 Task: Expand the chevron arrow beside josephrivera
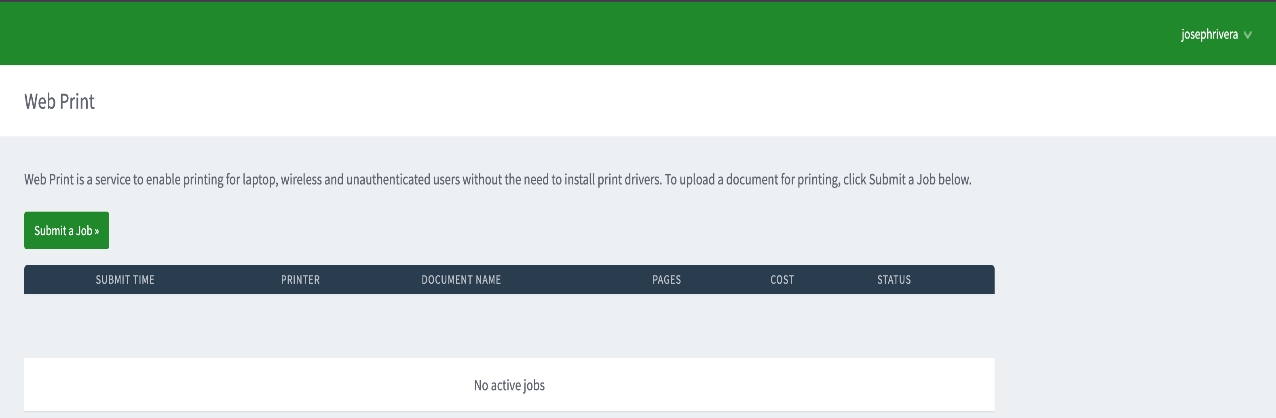tap(1247, 35)
